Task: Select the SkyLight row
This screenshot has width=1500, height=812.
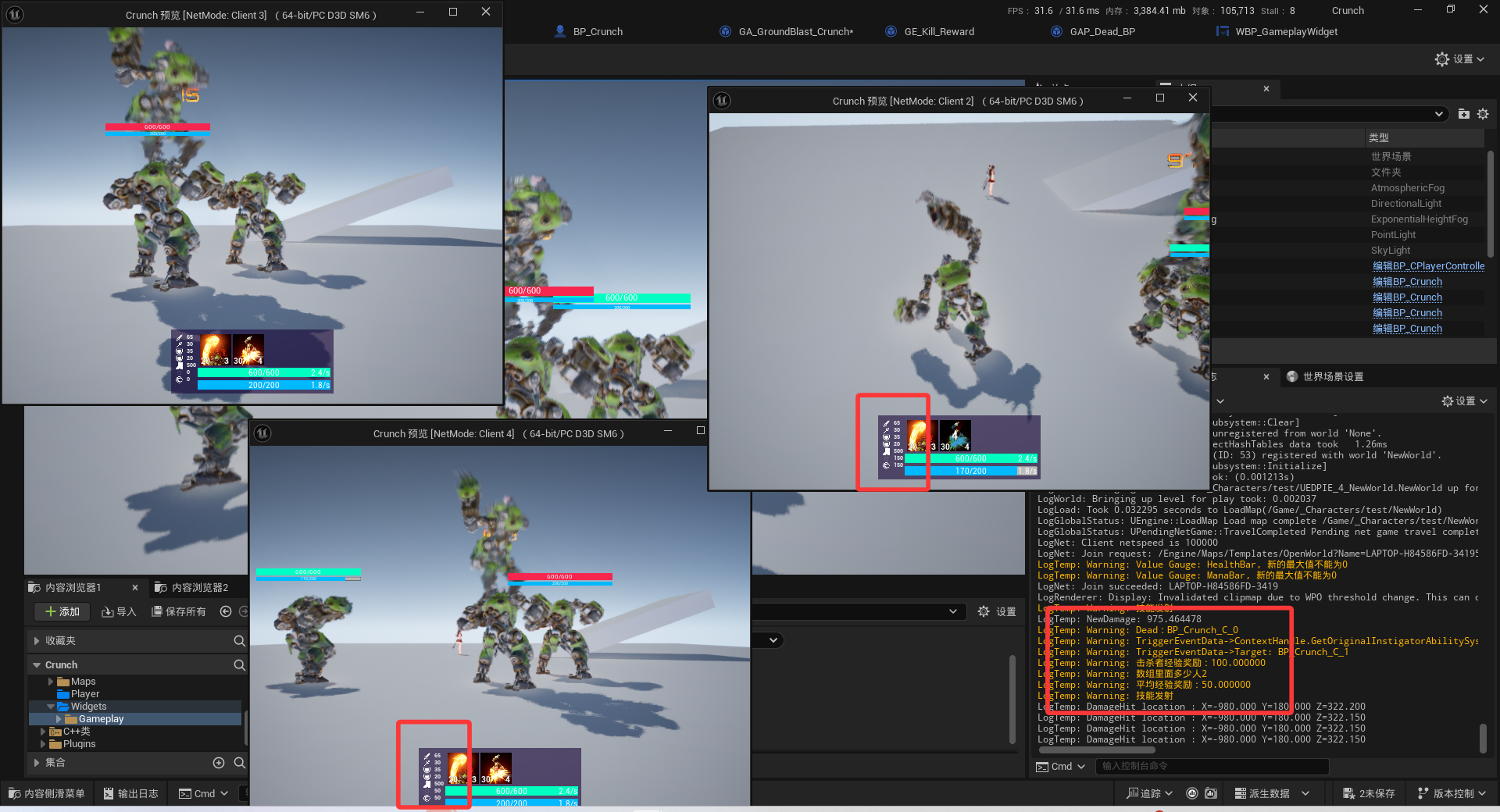Action: (x=1348, y=250)
